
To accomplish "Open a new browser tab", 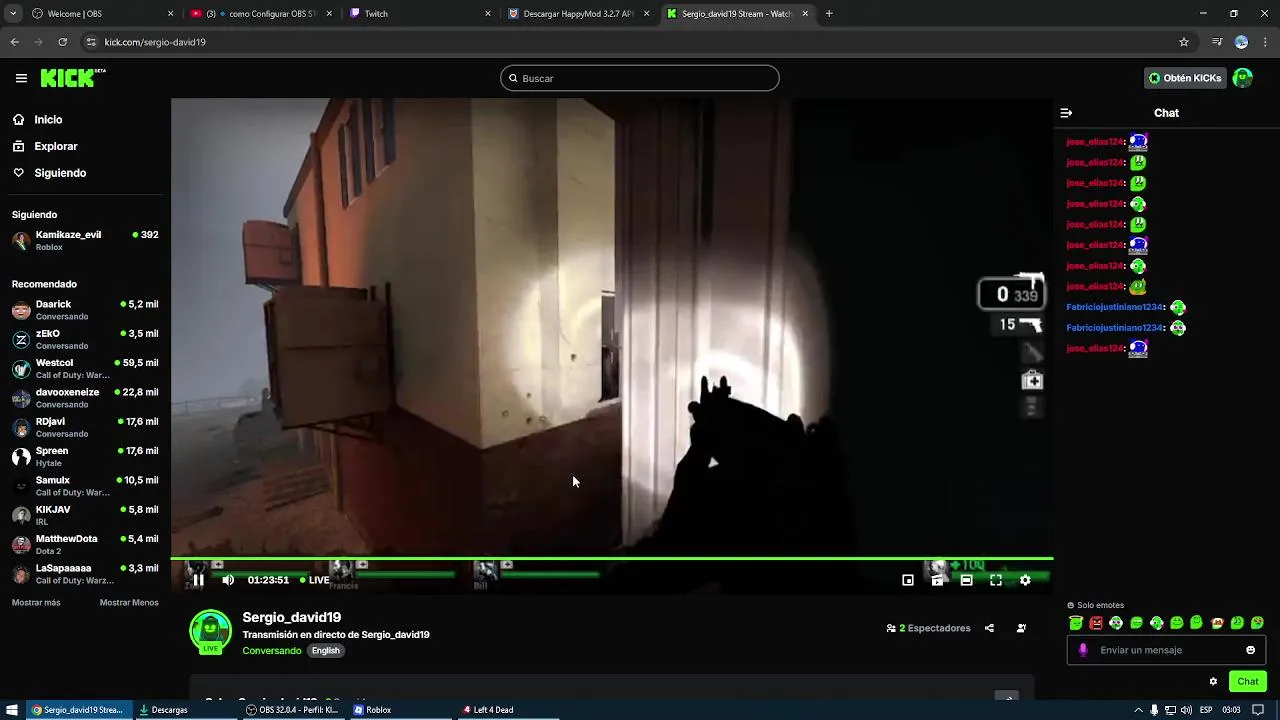I will point(829,14).
